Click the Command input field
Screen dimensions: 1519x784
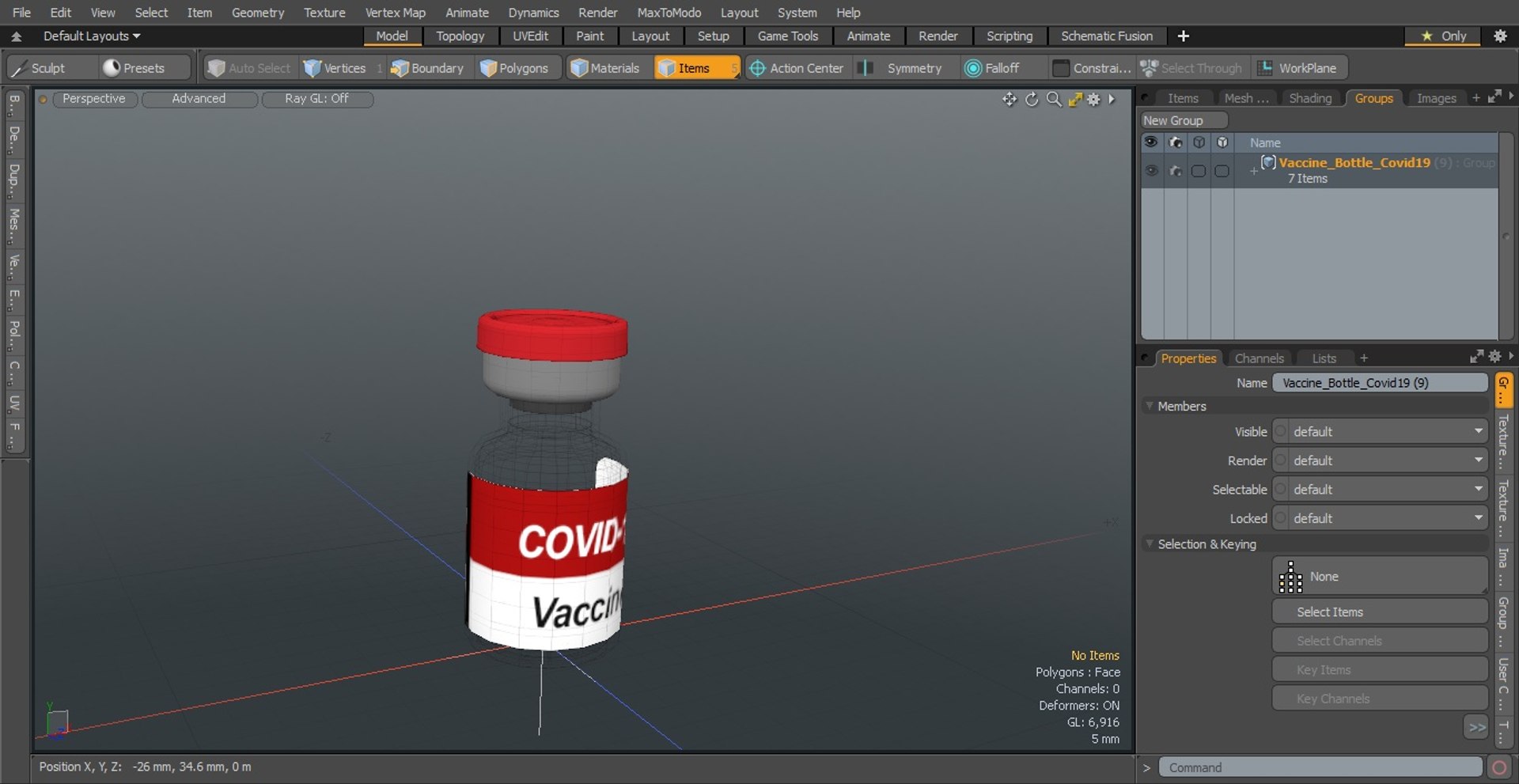[x=1320, y=767]
